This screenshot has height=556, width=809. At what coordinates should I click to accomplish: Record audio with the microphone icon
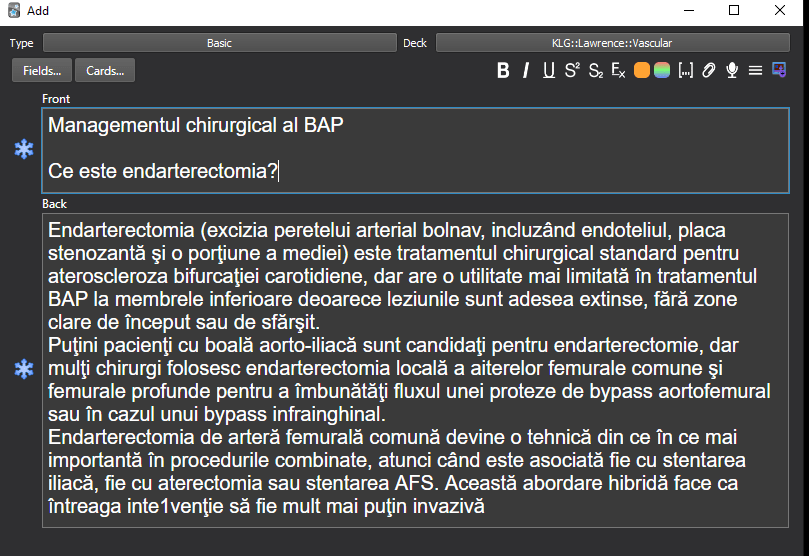pyautogui.click(x=732, y=70)
